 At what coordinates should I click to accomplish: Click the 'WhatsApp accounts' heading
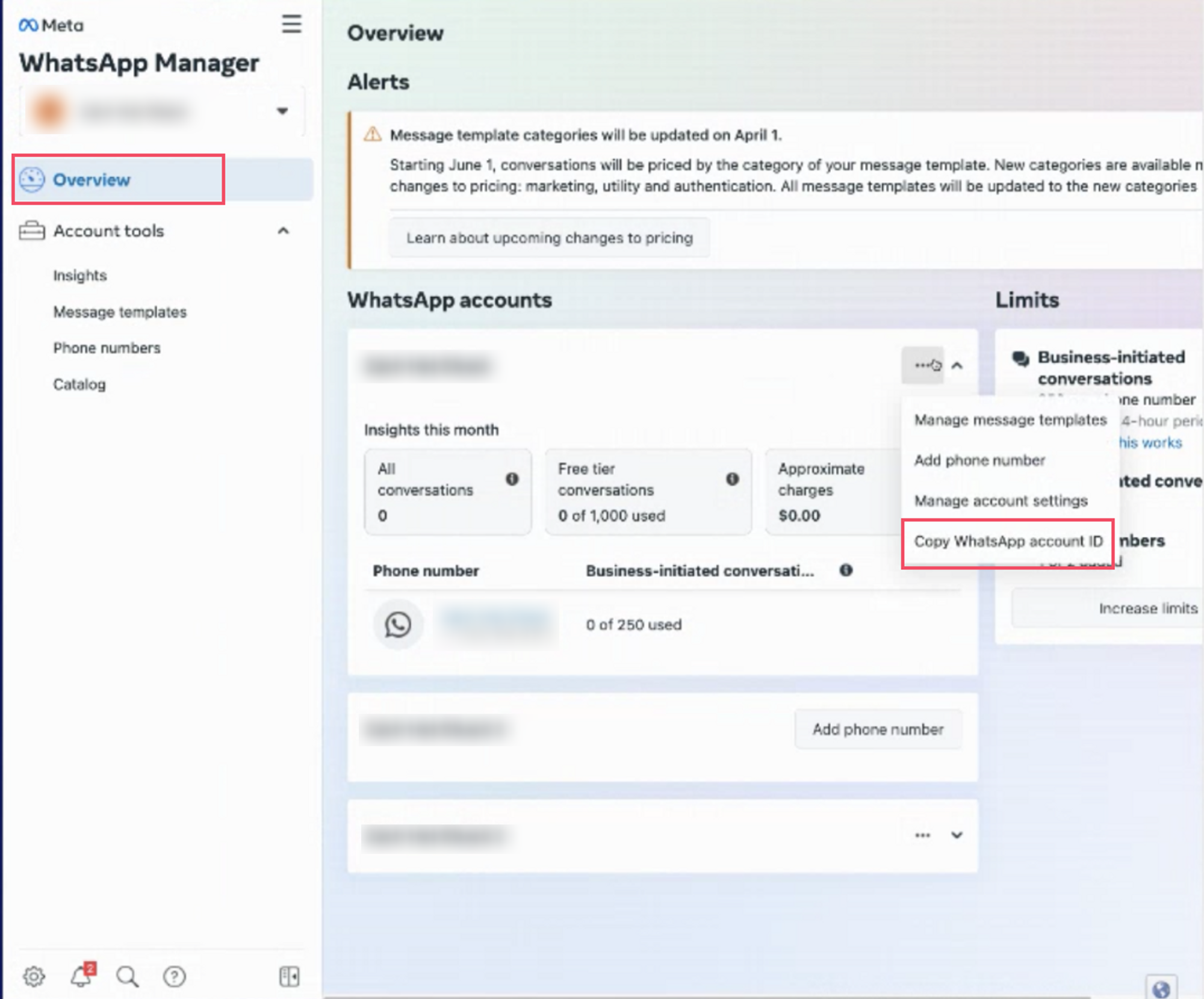tap(450, 300)
